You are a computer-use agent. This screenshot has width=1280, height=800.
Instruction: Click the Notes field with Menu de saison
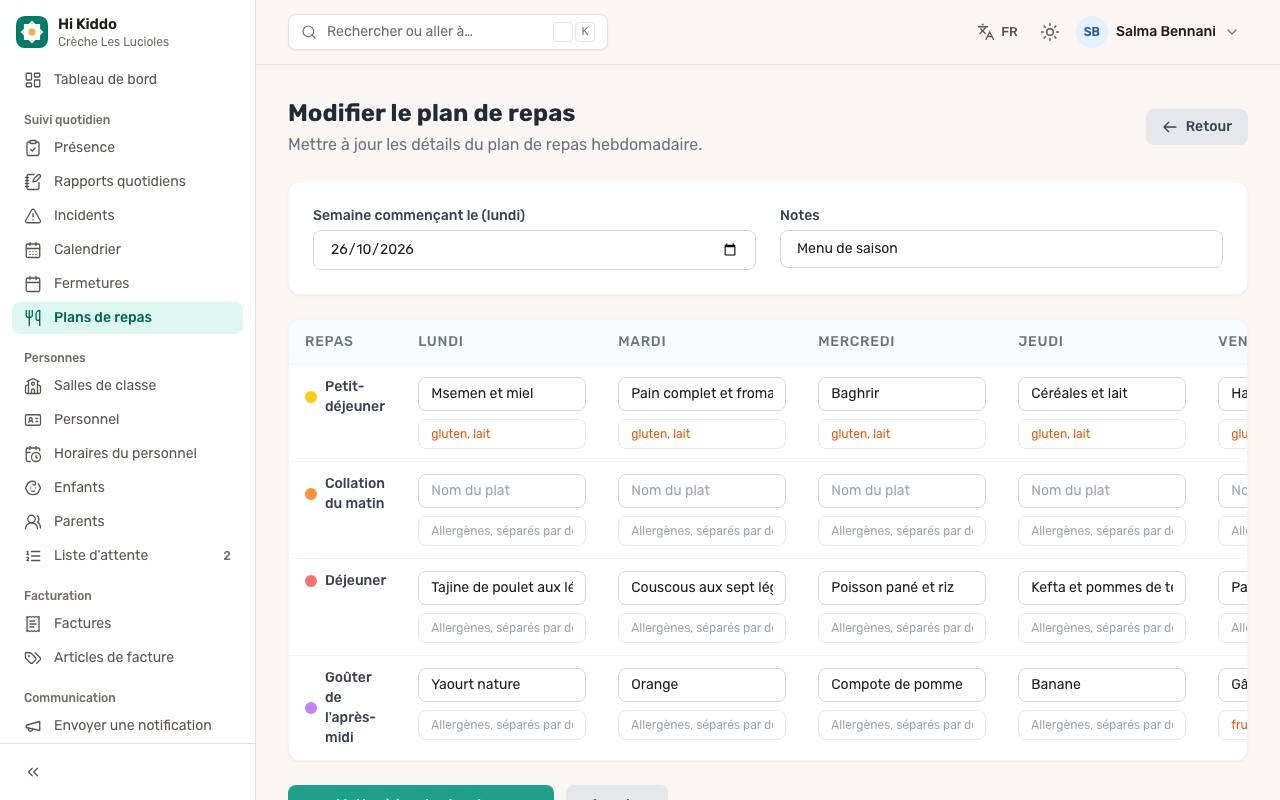point(1001,249)
